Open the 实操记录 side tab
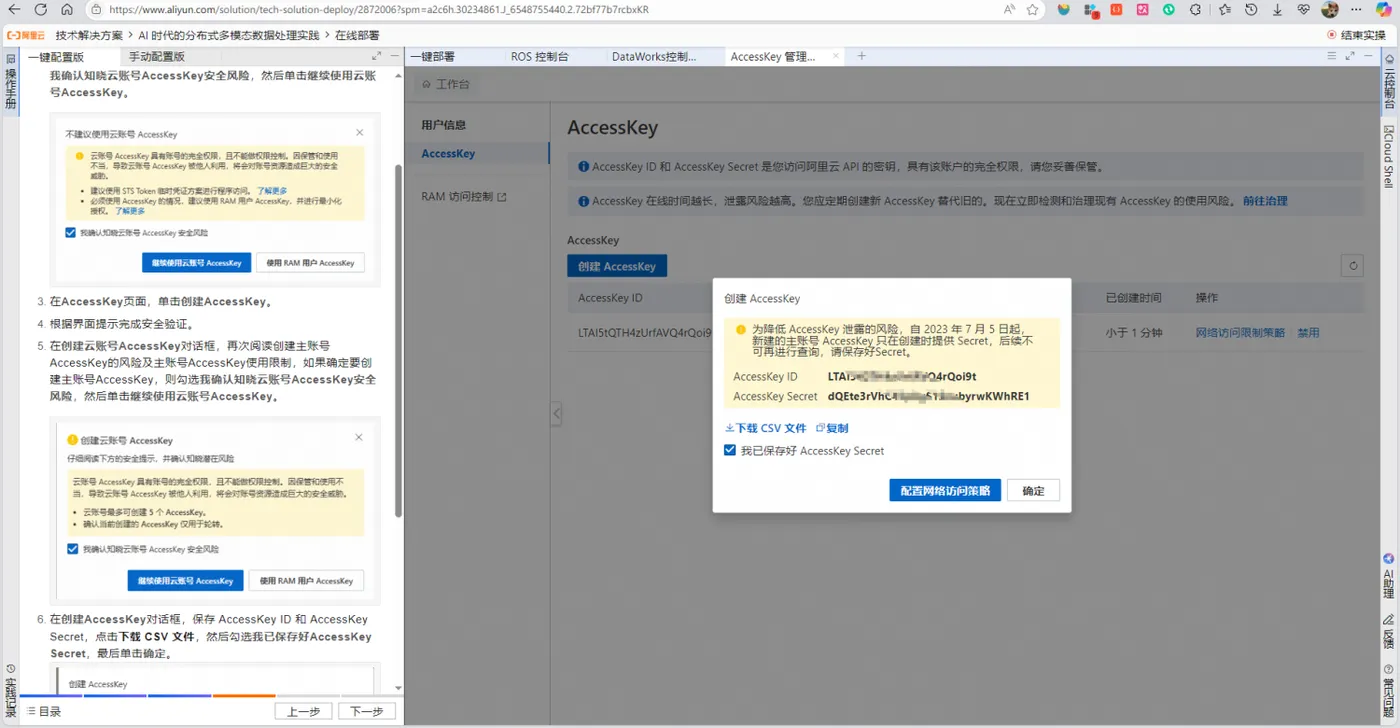 [11, 689]
